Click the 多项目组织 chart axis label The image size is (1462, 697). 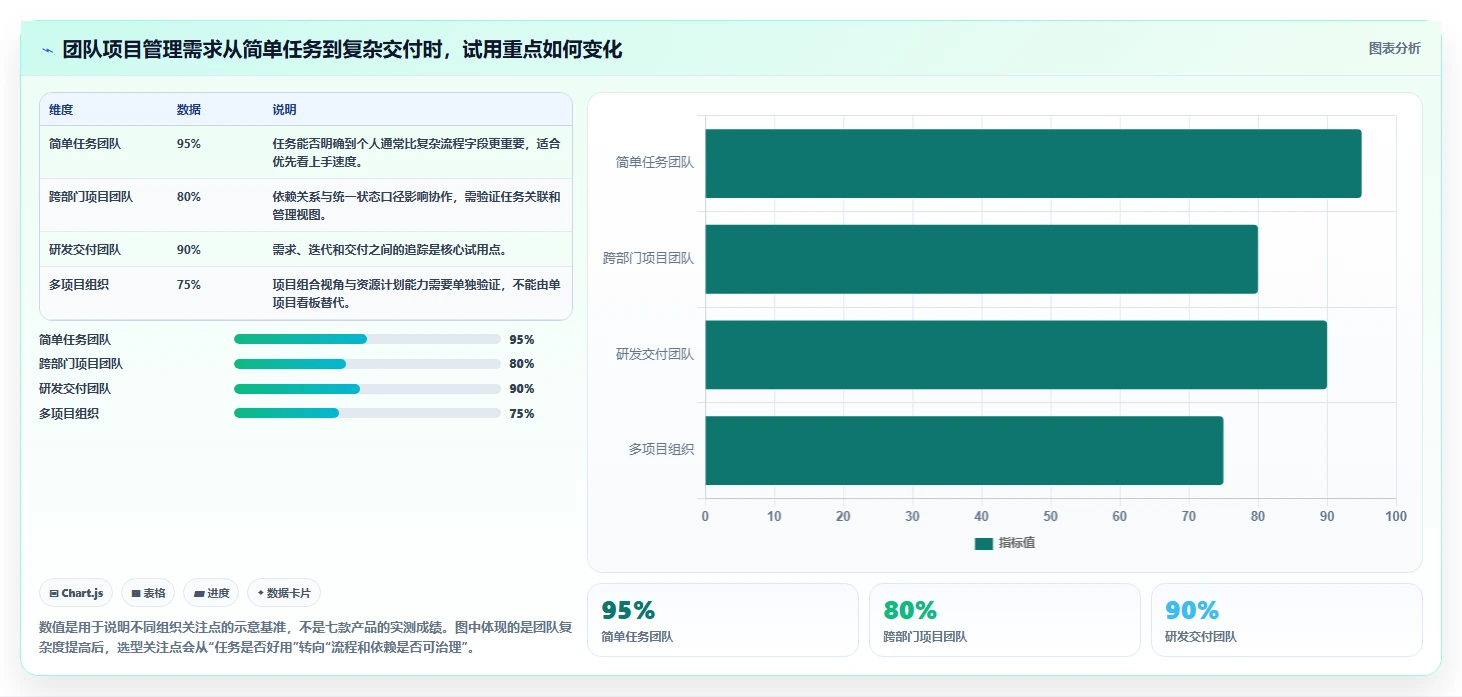661,450
